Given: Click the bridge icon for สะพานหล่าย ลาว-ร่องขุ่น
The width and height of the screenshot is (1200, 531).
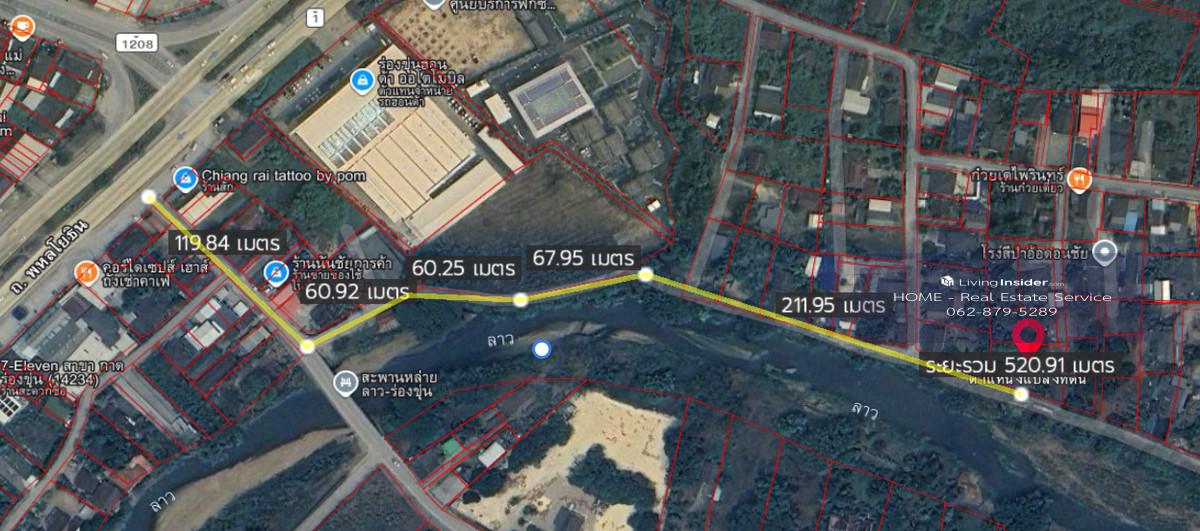Looking at the screenshot, I should [x=345, y=381].
